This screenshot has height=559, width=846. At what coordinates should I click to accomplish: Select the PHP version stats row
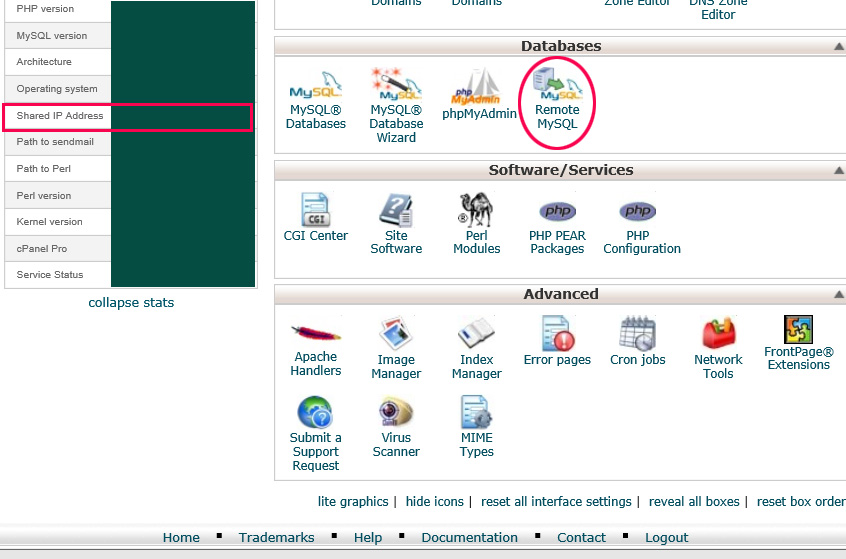[129, 10]
